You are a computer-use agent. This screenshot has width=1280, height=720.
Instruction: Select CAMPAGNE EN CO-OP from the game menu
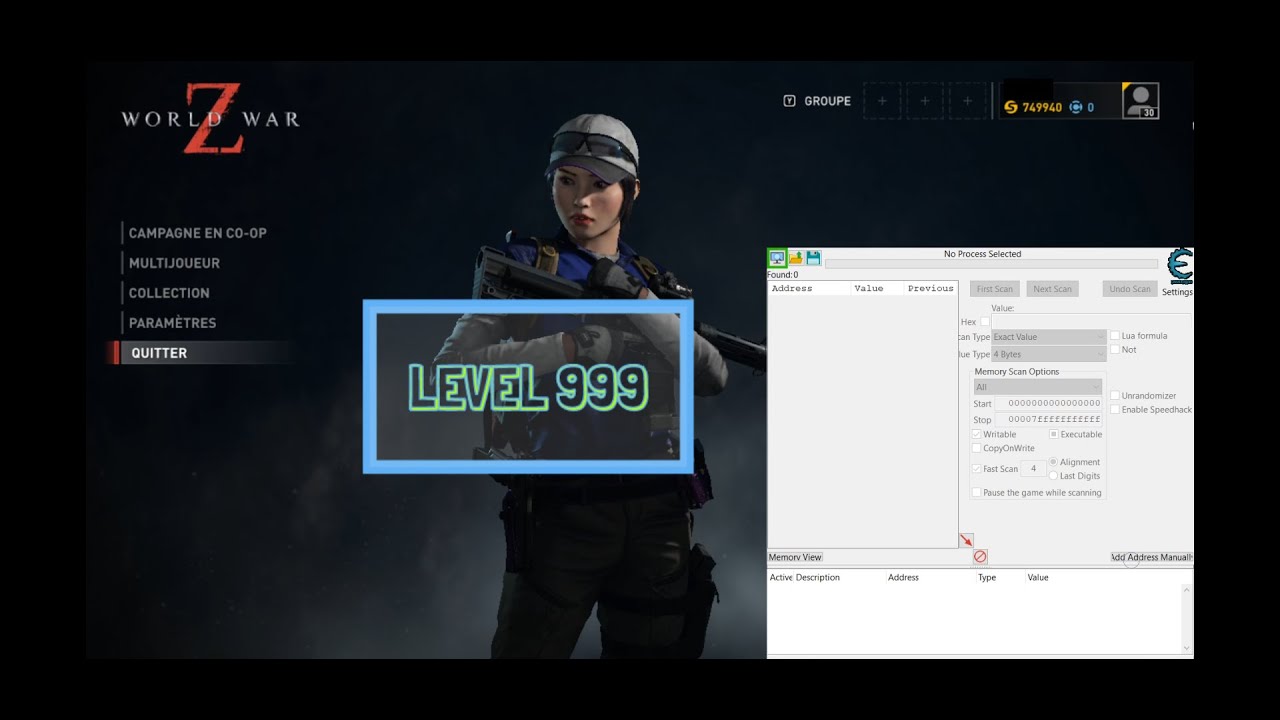tap(198, 233)
